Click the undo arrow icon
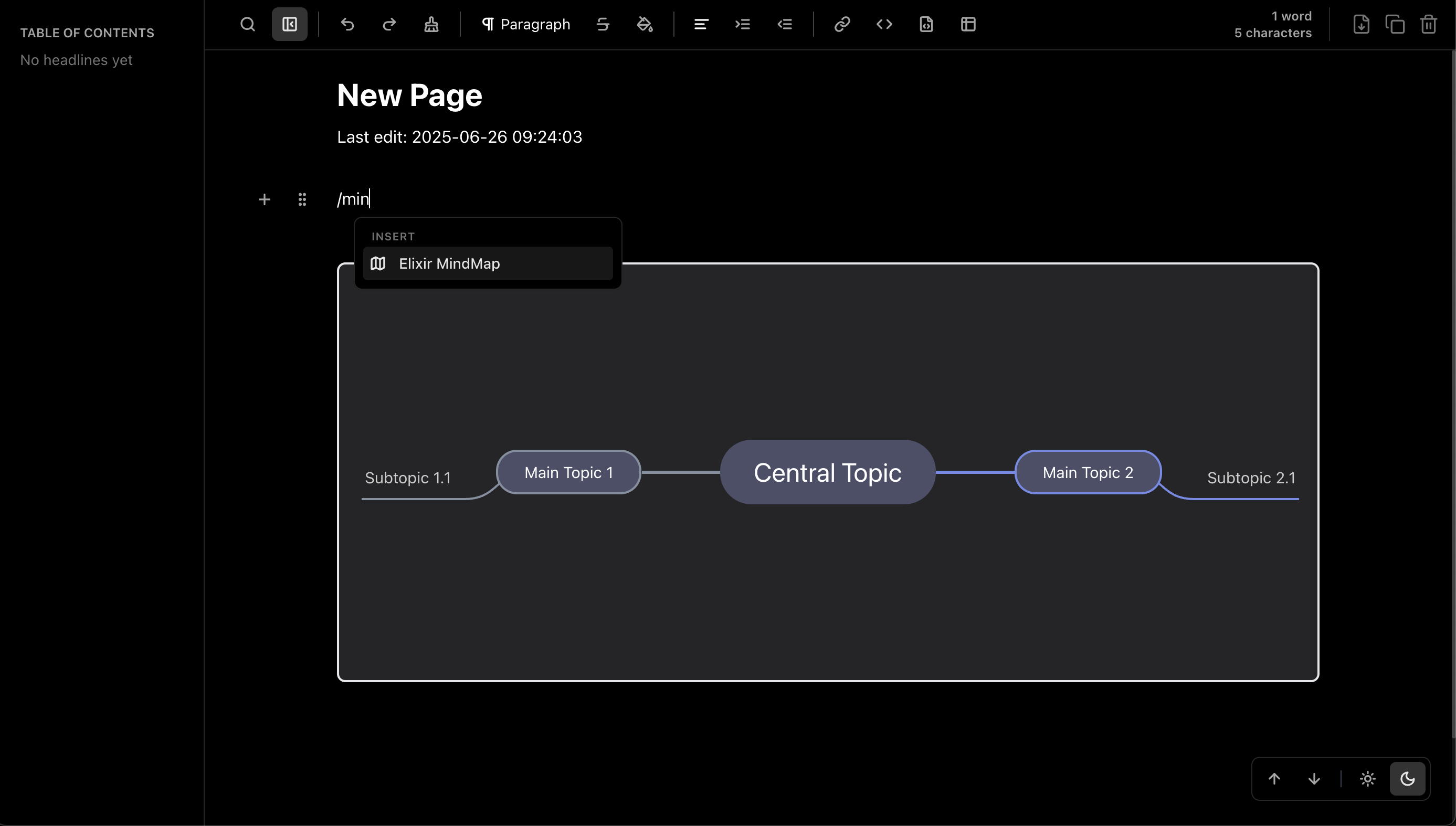Viewport: 1456px width, 826px height. [x=347, y=24]
